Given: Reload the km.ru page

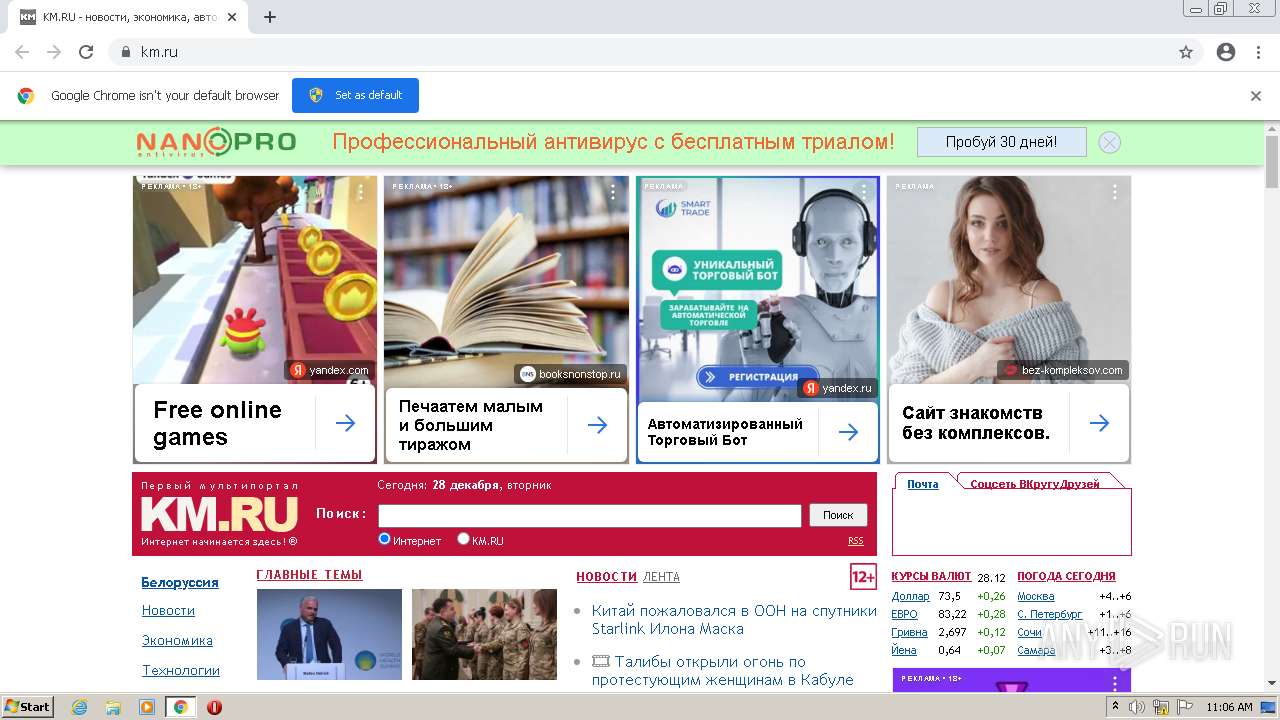Looking at the screenshot, I should tap(86, 52).
